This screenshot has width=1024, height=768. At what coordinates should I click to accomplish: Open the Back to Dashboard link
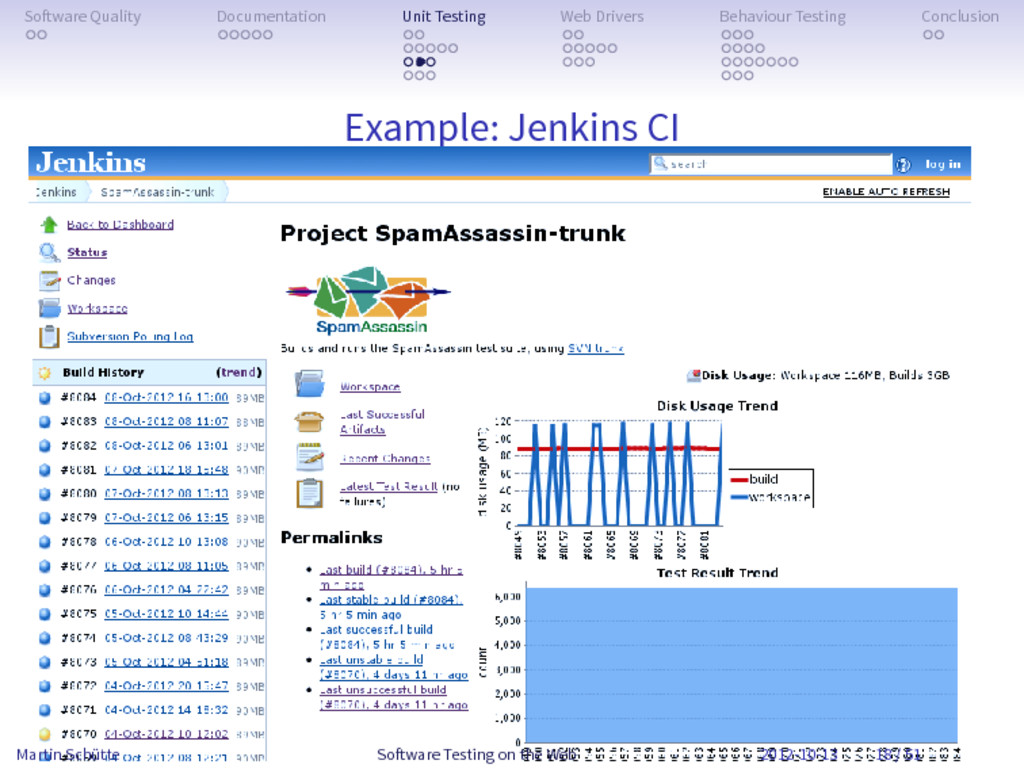pyautogui.click(x=120, y=225)
